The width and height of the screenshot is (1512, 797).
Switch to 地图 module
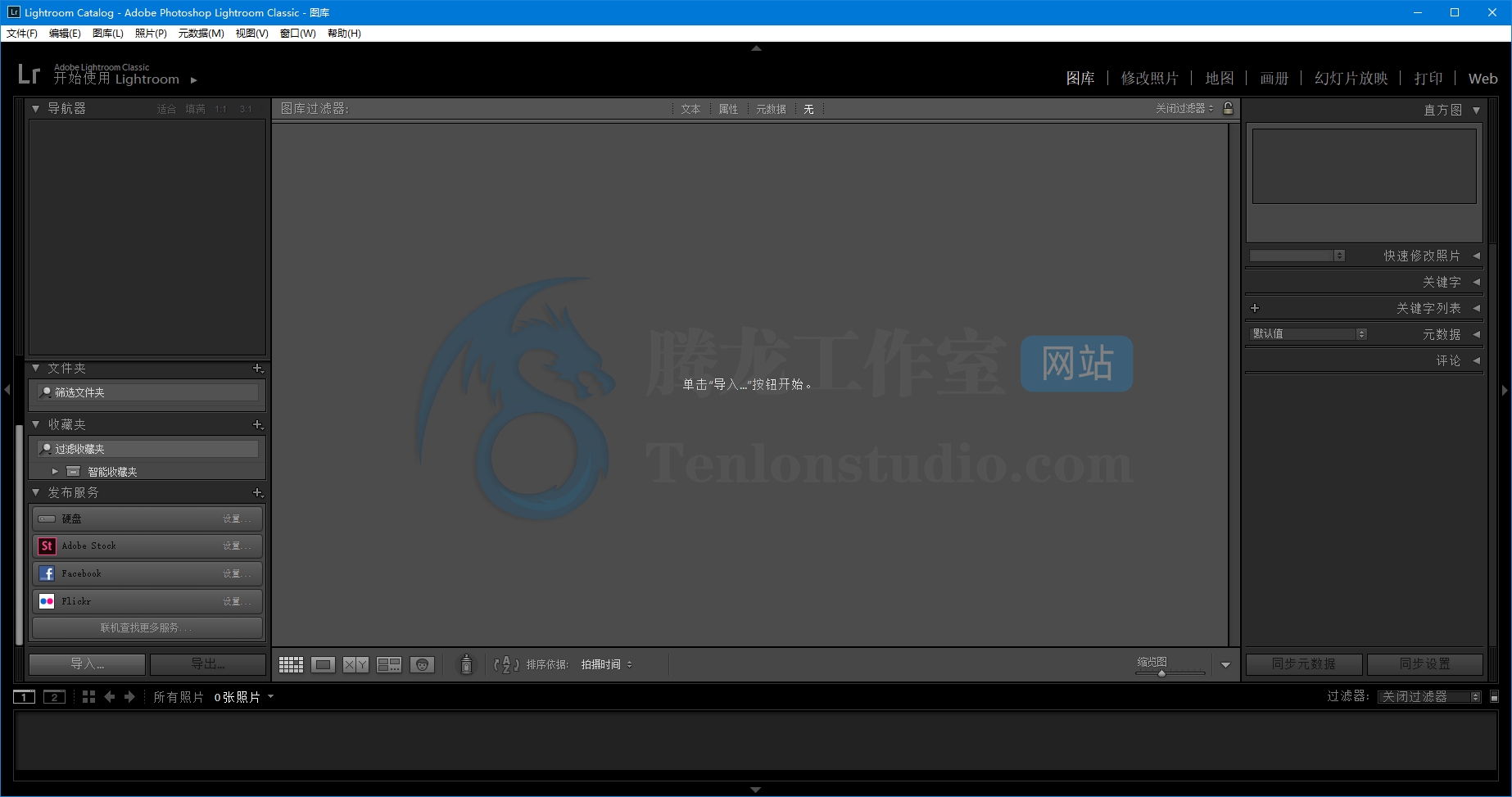(x=1219, y=79)
